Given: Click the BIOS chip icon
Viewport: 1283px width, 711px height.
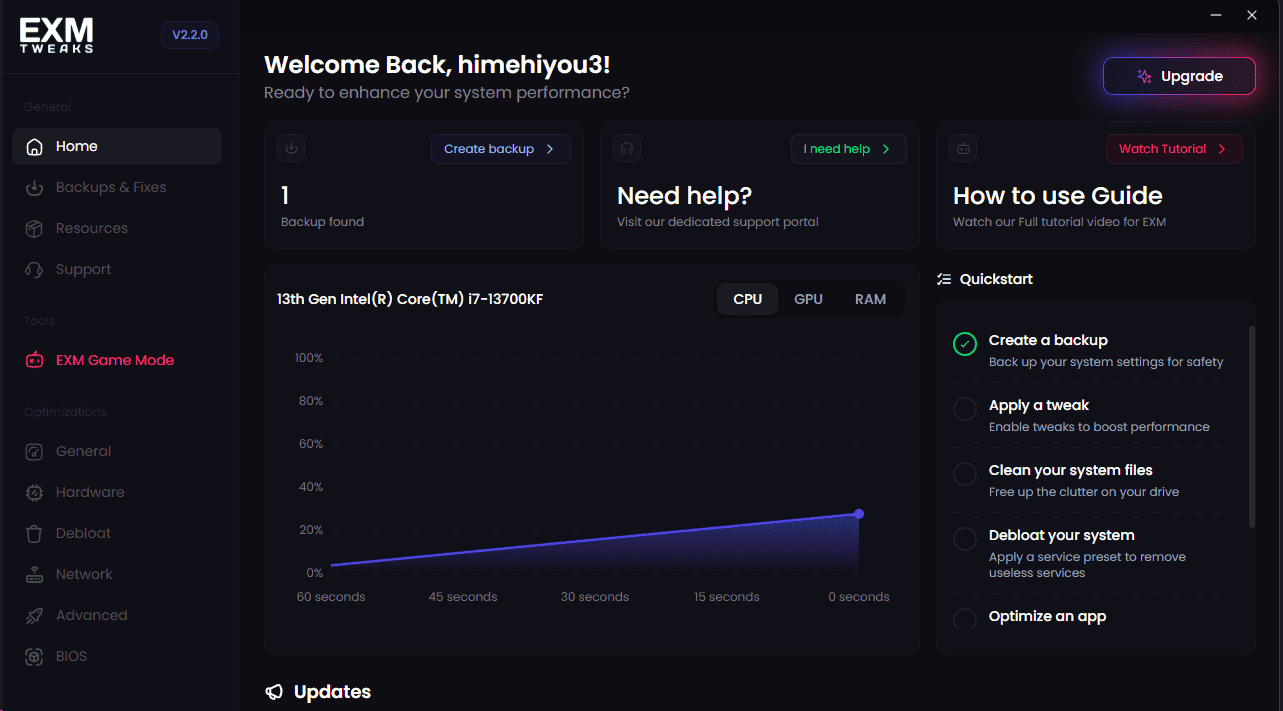Looking at the screenshot, I should pyautogui.click(x=35, y=657).
